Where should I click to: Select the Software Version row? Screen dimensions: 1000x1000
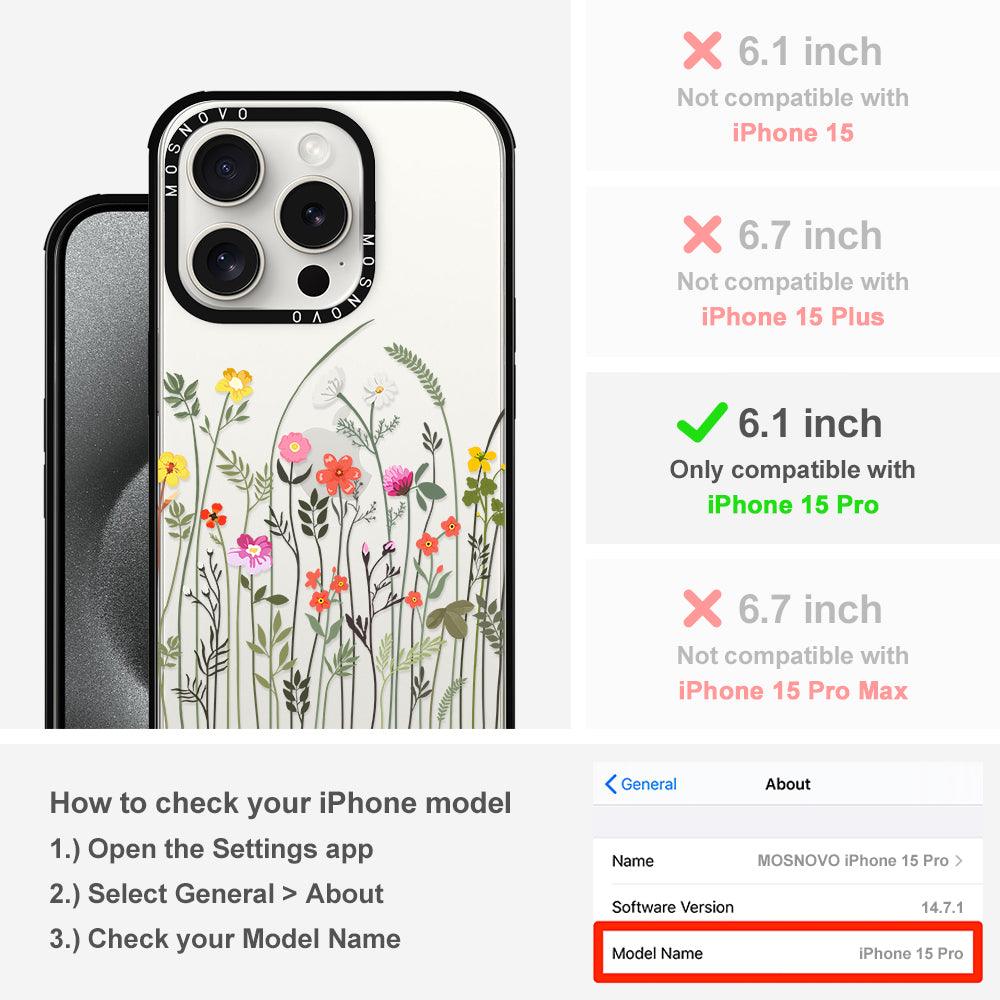pyautogui.click(x=787, y=906)
